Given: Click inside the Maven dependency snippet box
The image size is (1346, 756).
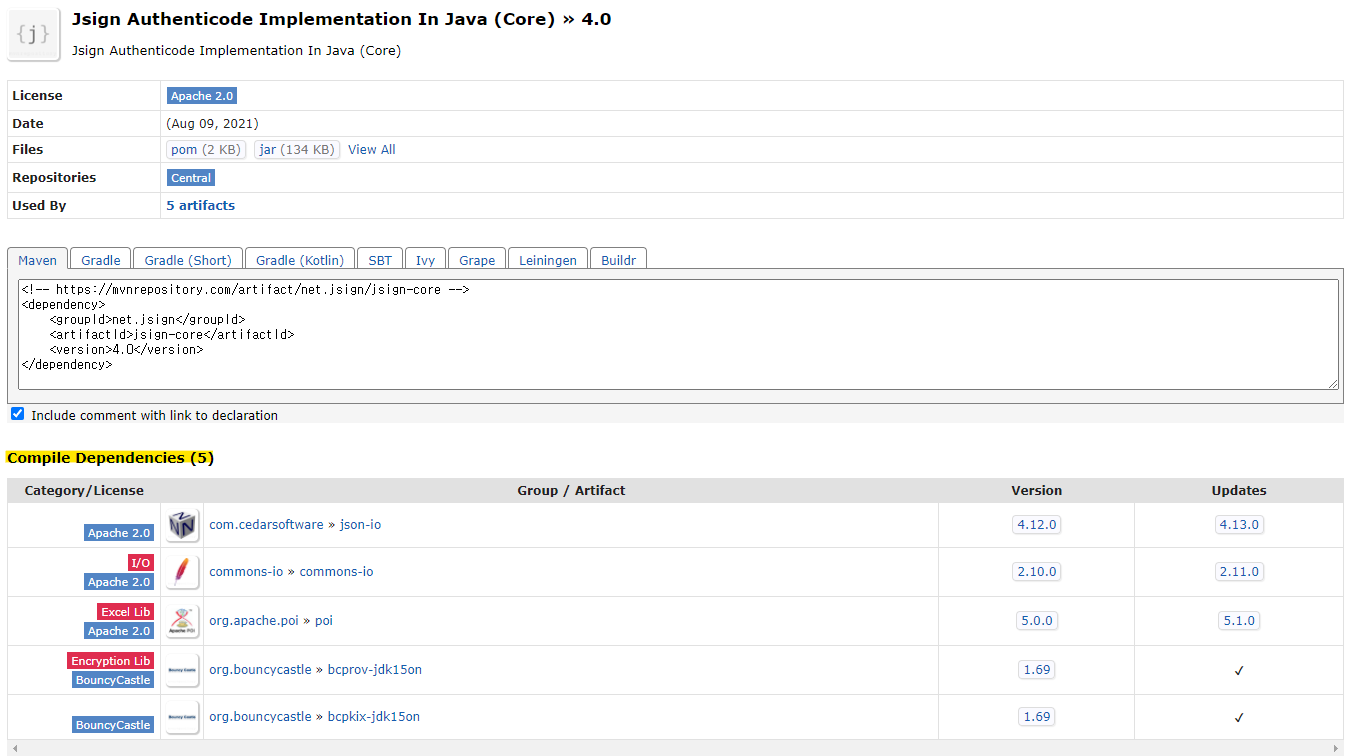Looking at the screenshot, I should [x=678, y=335].
